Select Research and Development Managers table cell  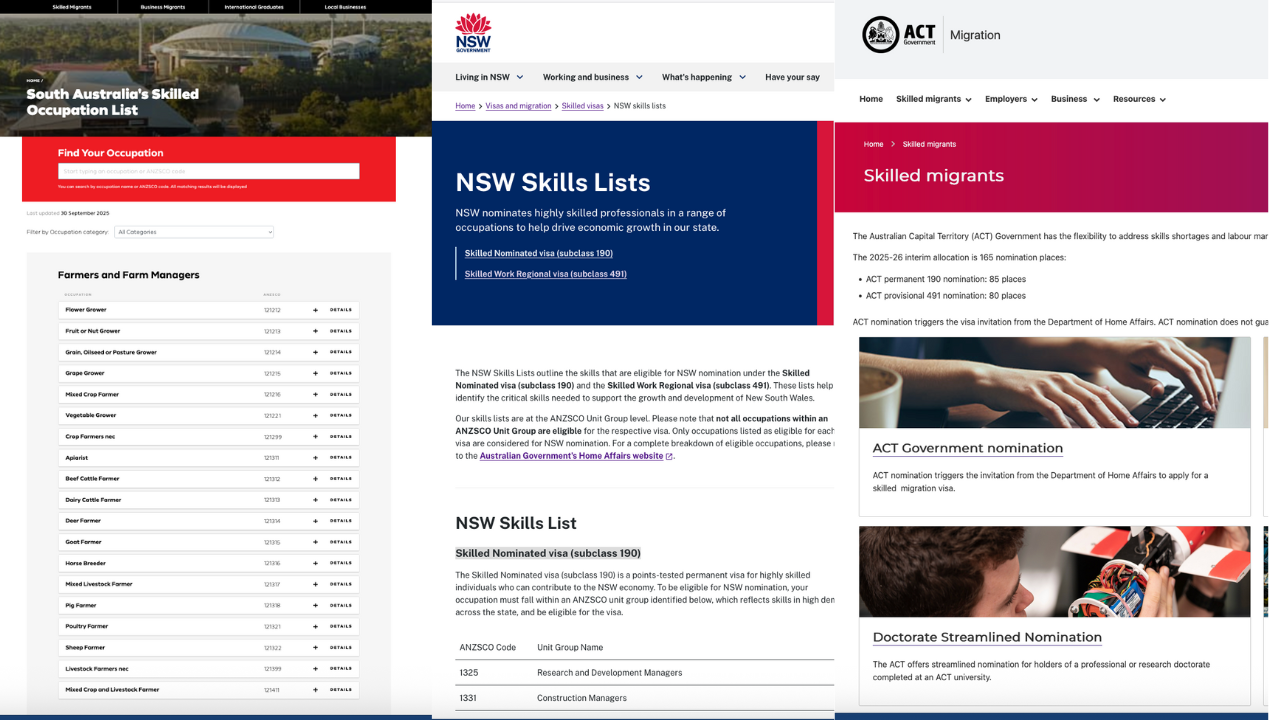[x=610, y=673]
